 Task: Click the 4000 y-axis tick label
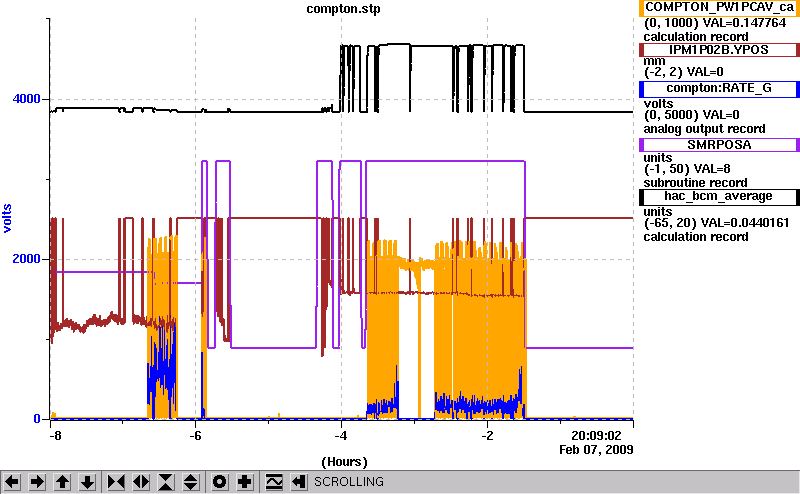coord(27,98)
